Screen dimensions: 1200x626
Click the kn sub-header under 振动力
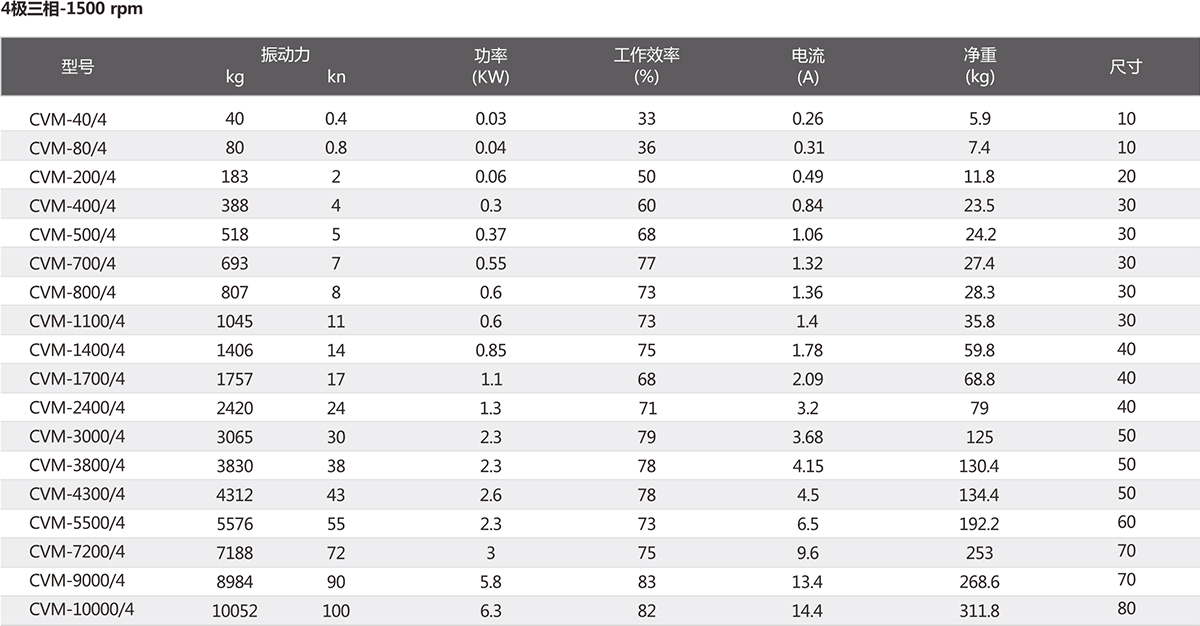(x=337, y=77)
